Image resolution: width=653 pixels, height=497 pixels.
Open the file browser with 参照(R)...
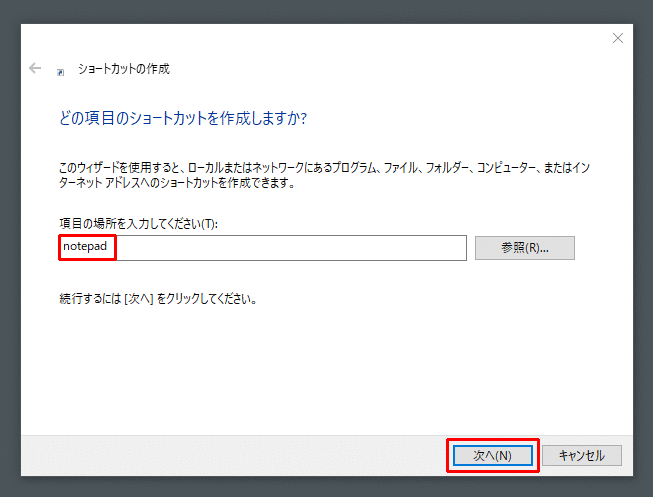tap(524, 248)
